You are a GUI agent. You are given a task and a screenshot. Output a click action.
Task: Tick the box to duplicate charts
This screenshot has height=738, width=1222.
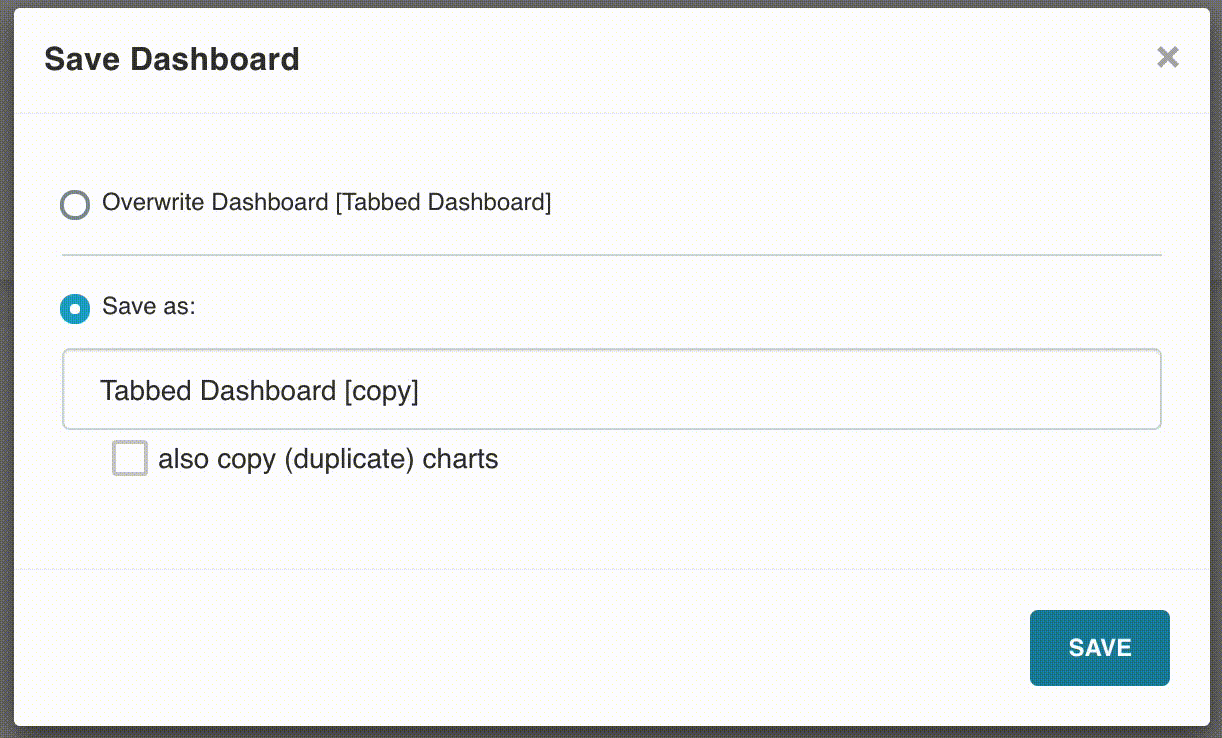(130, 459)
